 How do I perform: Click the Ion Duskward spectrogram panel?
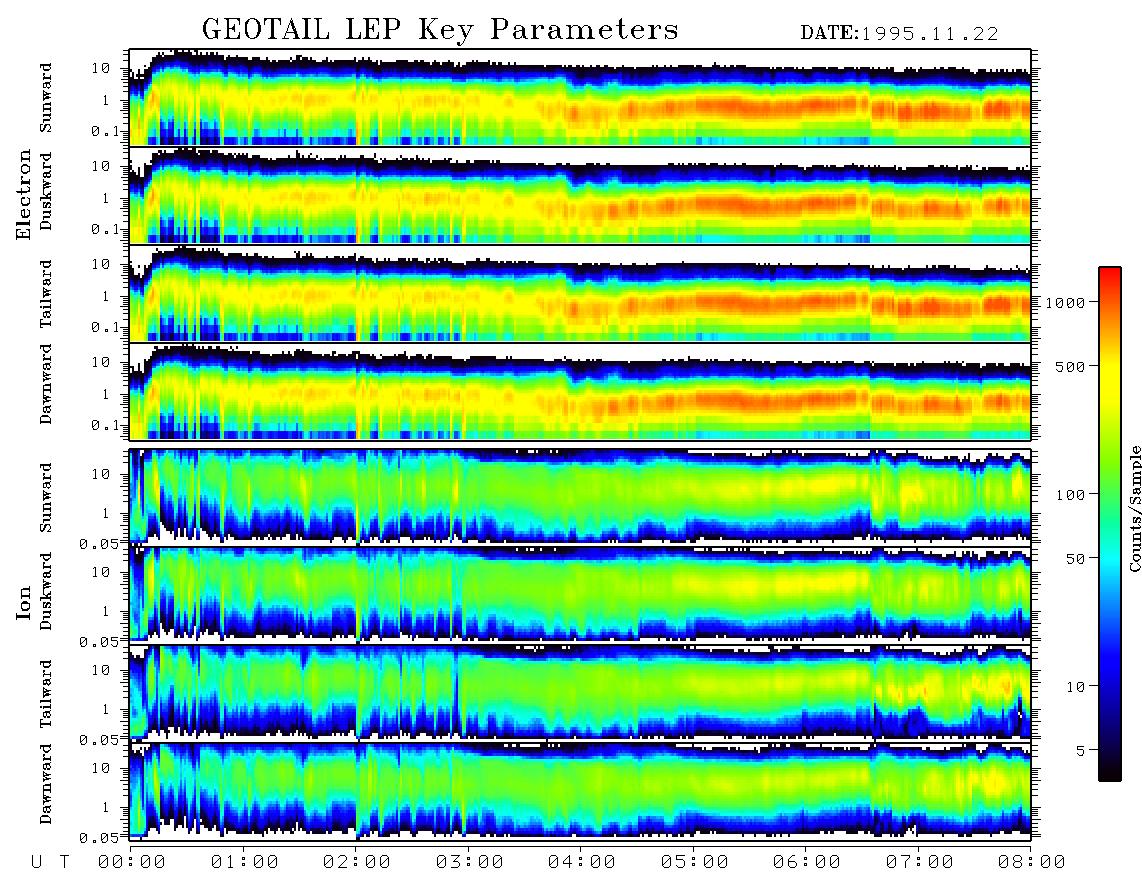click(x=580, y=594)
